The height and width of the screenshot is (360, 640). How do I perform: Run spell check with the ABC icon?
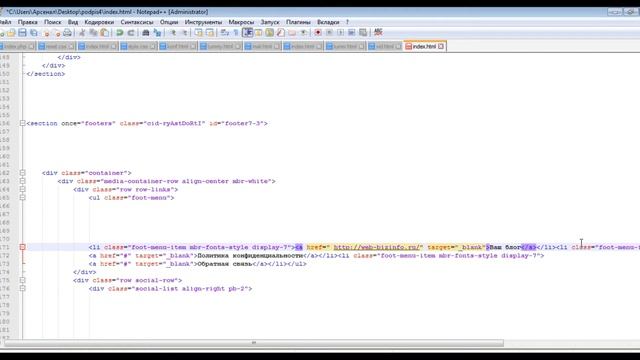coord(378,32)
